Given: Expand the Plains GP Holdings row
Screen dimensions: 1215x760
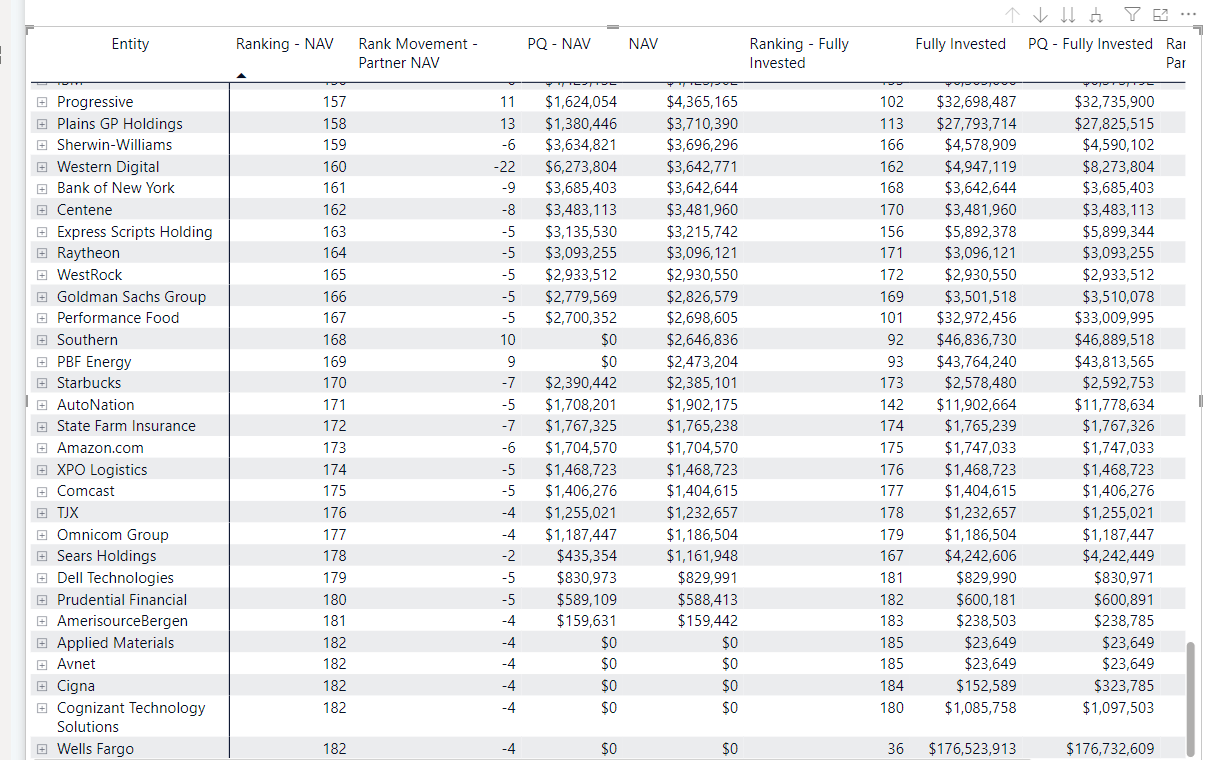Looking at the screenshot, I should point(42,124).
